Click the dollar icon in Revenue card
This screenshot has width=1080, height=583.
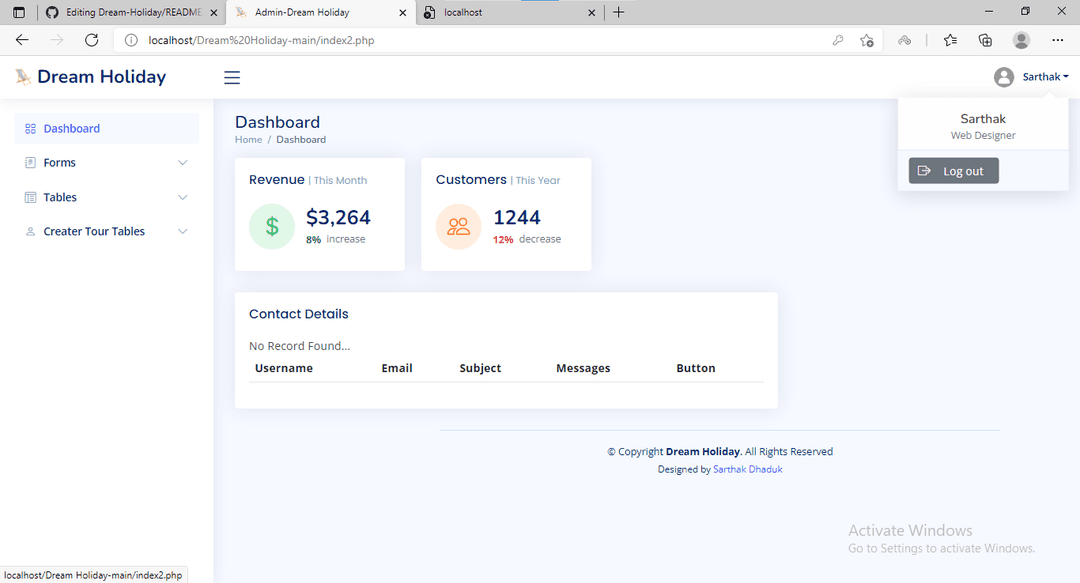271,226
